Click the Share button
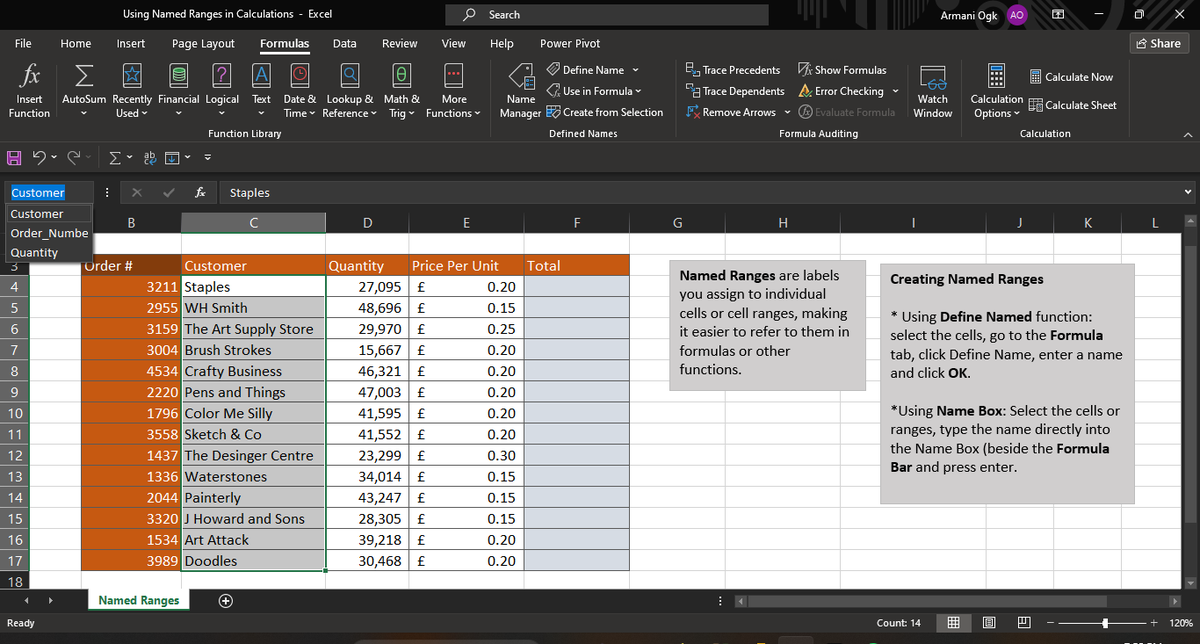Viewport: 1200px width, 644px height. pyautogui.click(x=1158, y=43)
